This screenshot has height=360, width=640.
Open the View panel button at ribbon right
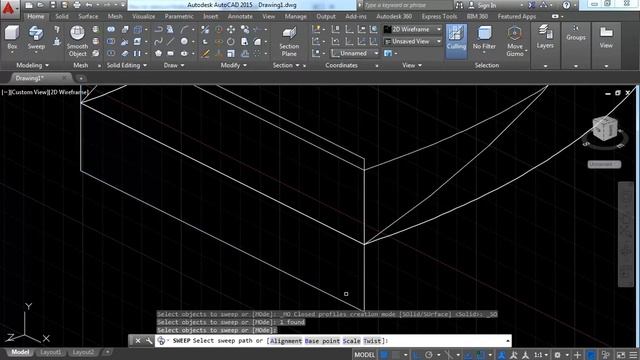tap(606, 37)
